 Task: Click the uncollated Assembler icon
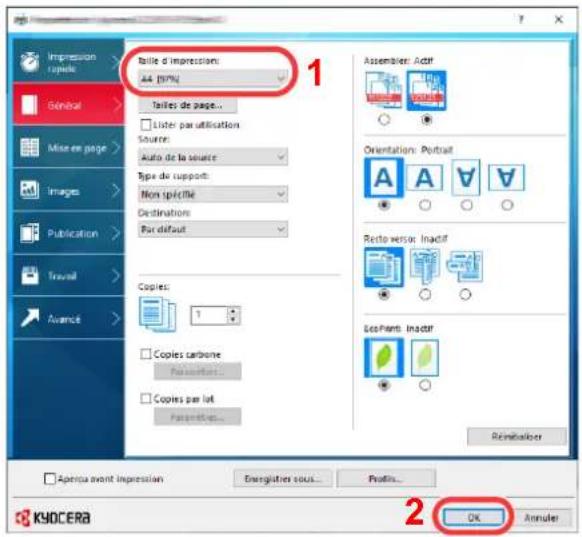383,90
